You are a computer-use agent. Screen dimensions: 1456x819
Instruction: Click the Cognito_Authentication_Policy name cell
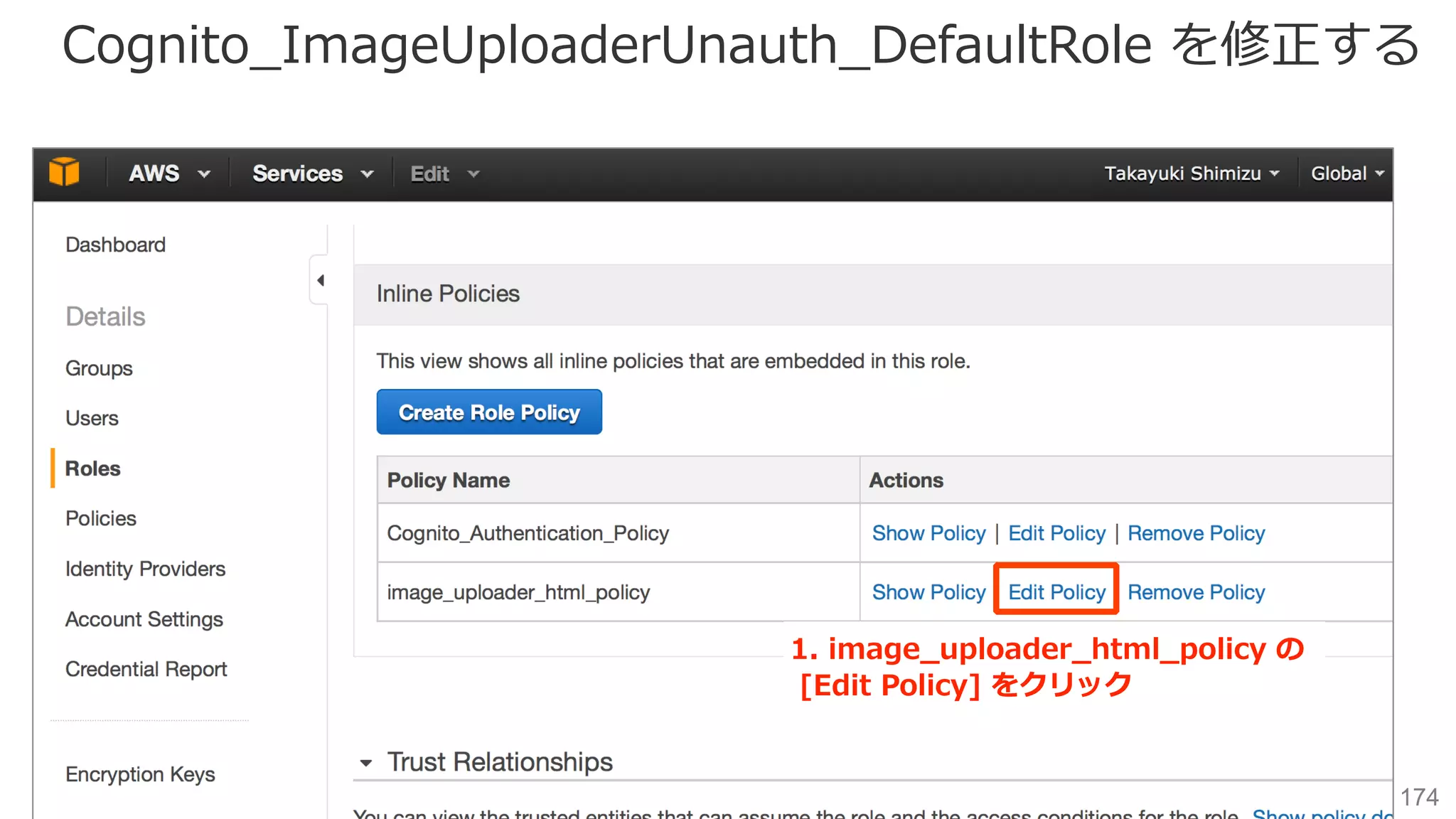[x=619, y=533]
